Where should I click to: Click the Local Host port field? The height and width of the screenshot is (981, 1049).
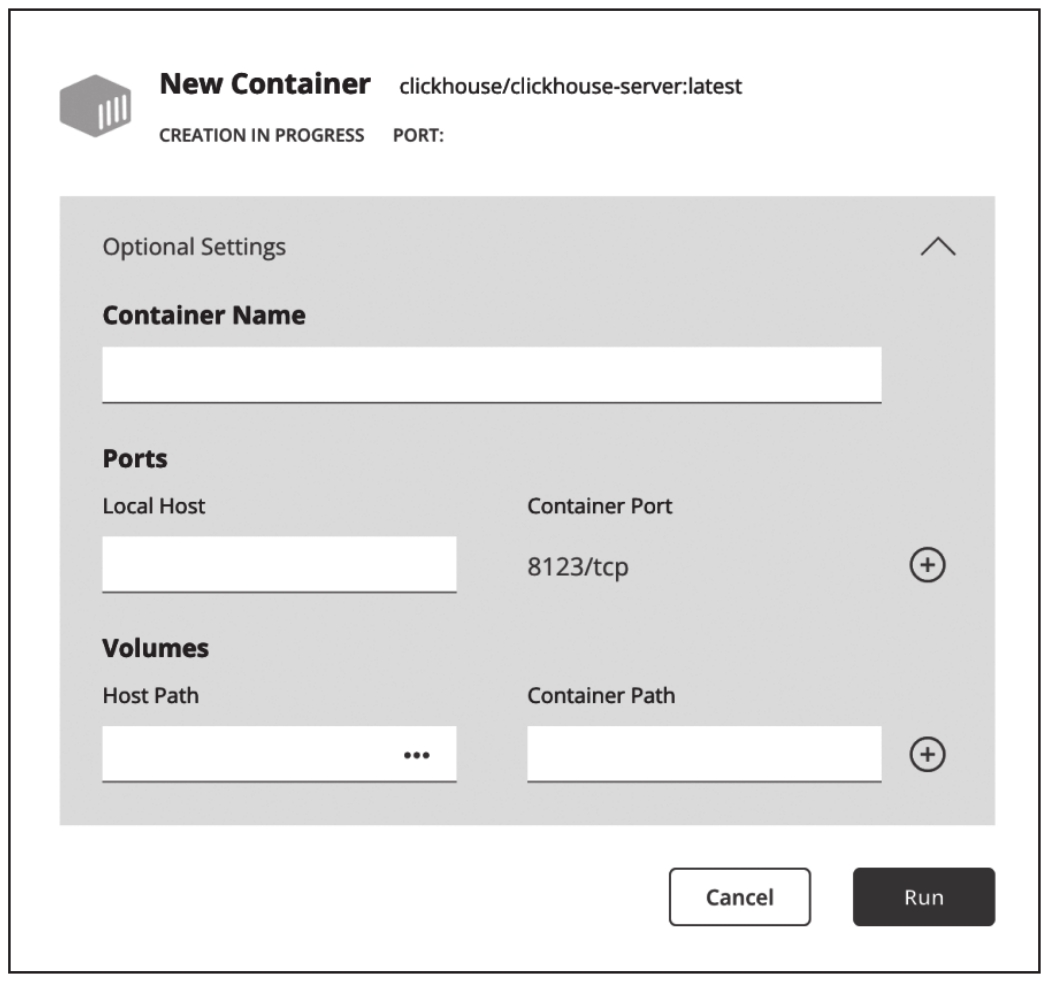279,564
